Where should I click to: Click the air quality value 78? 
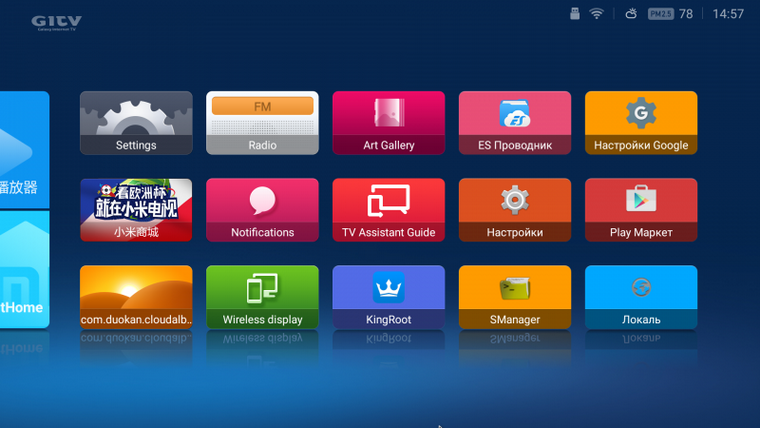[686, 14]
